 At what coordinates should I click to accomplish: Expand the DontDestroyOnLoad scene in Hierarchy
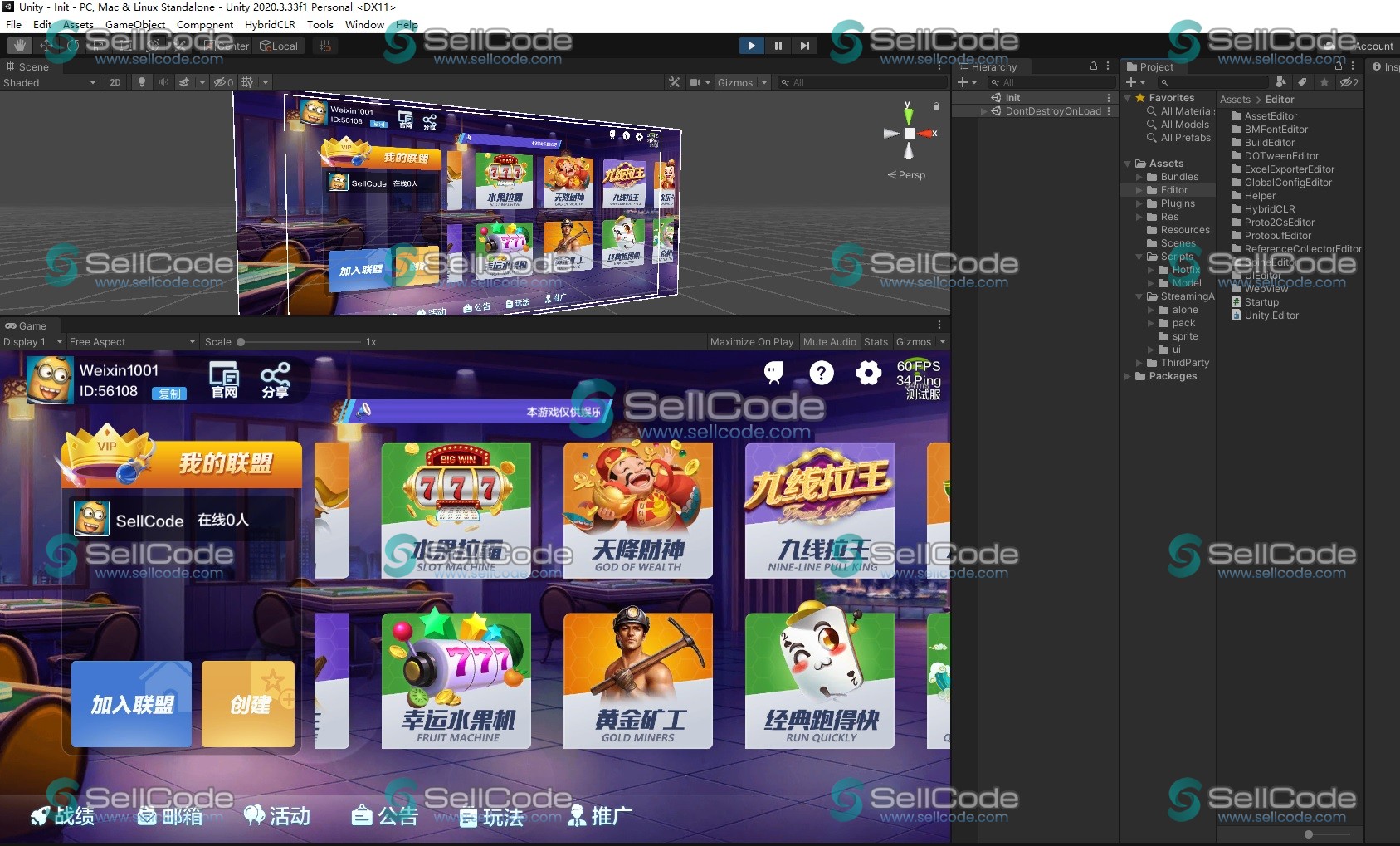coord(984,111)
